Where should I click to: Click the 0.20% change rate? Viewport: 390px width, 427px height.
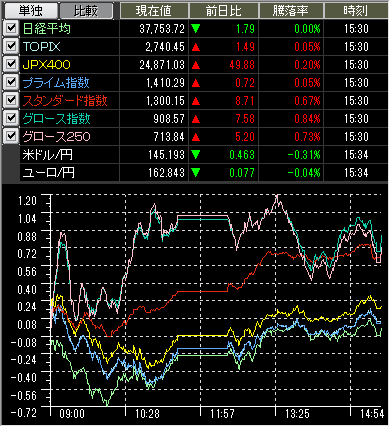307,65
